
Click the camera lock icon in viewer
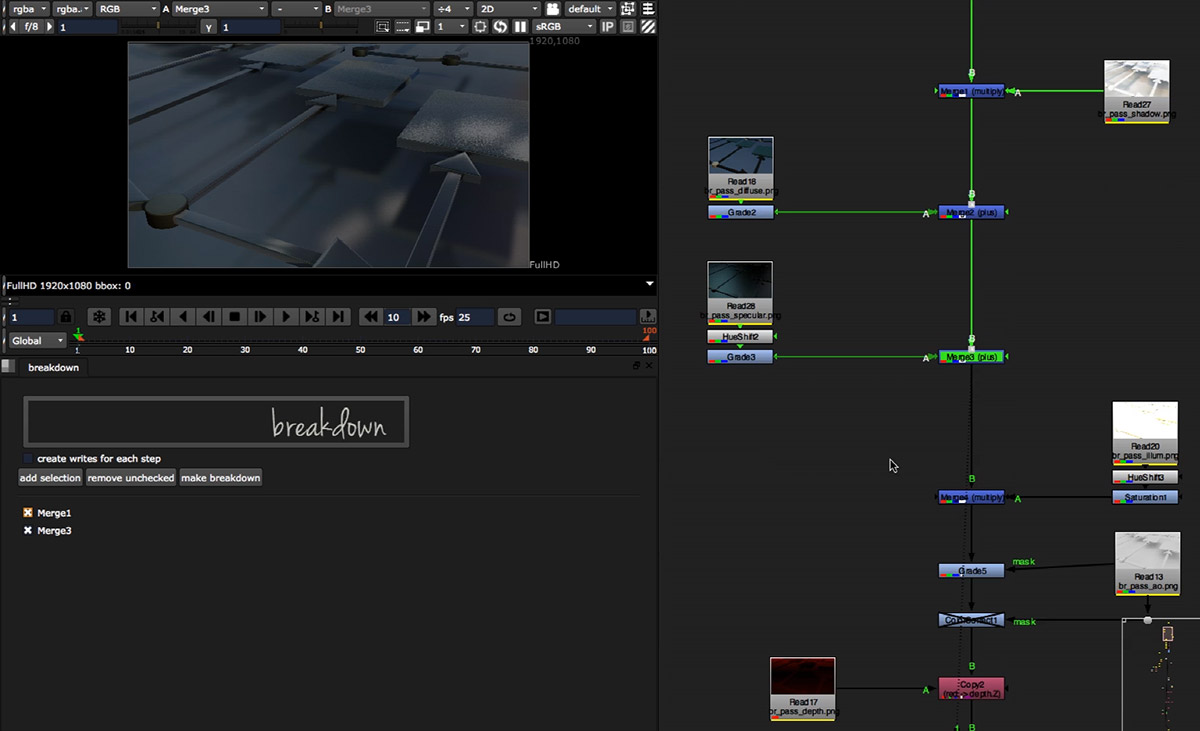[552, 9]
